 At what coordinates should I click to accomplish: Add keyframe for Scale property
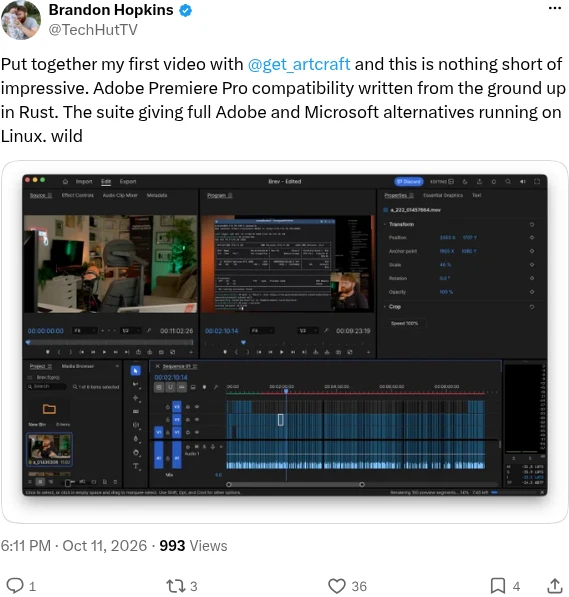(532, 265)
